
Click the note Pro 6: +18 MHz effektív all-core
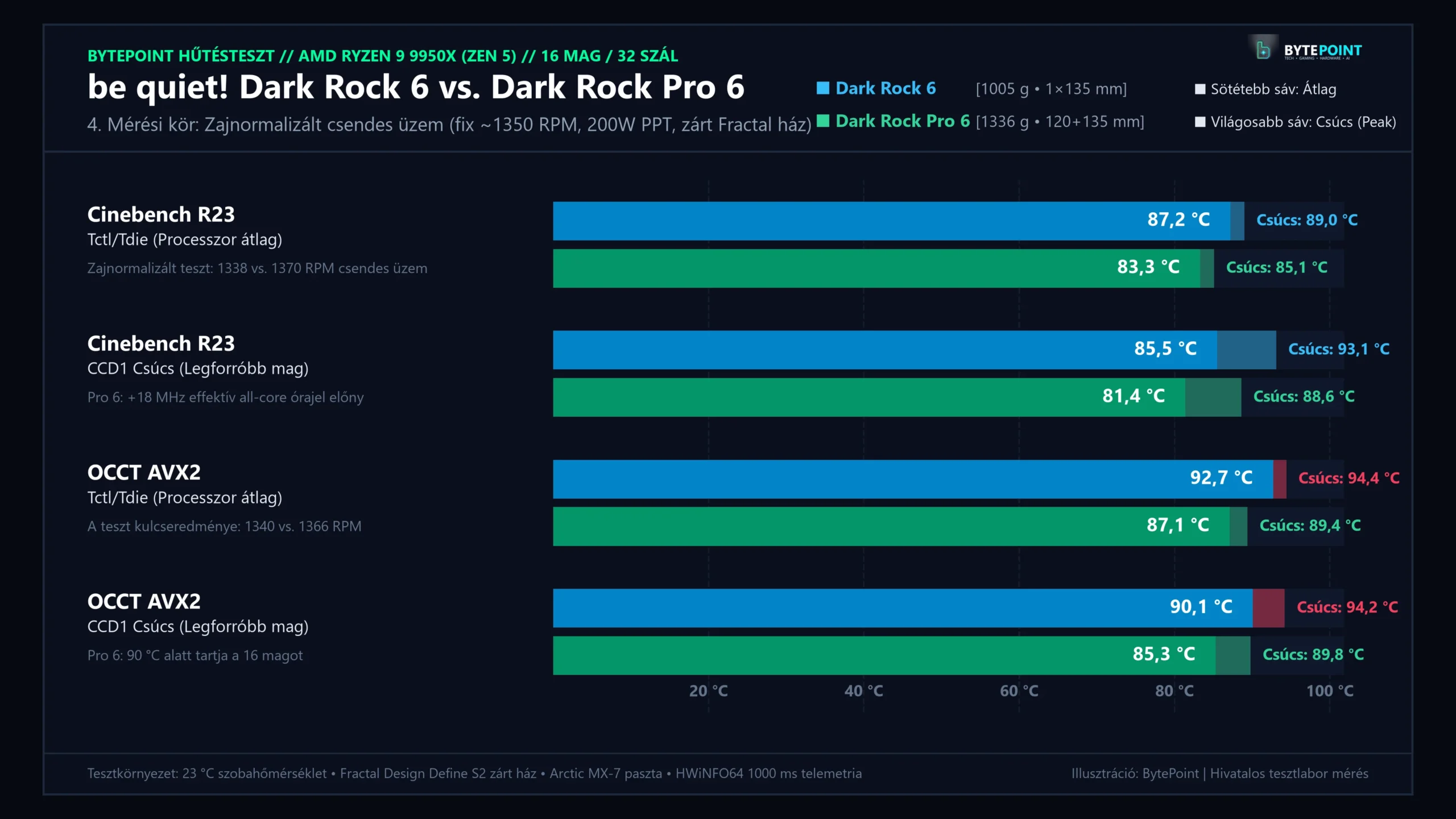point(225,398)
